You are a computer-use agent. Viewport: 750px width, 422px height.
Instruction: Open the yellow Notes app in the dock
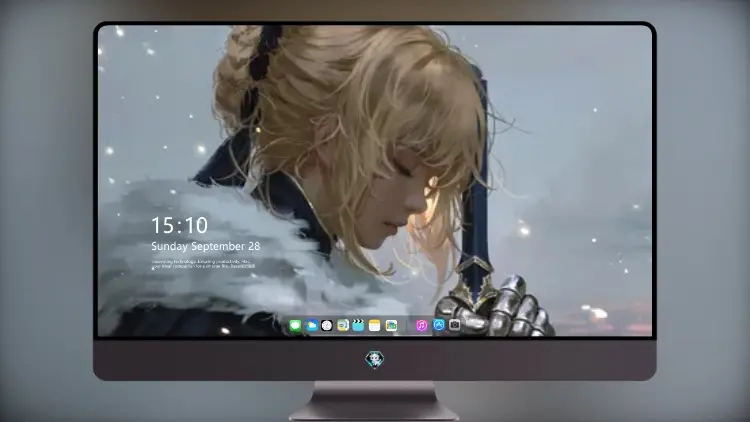click(375, 326)
